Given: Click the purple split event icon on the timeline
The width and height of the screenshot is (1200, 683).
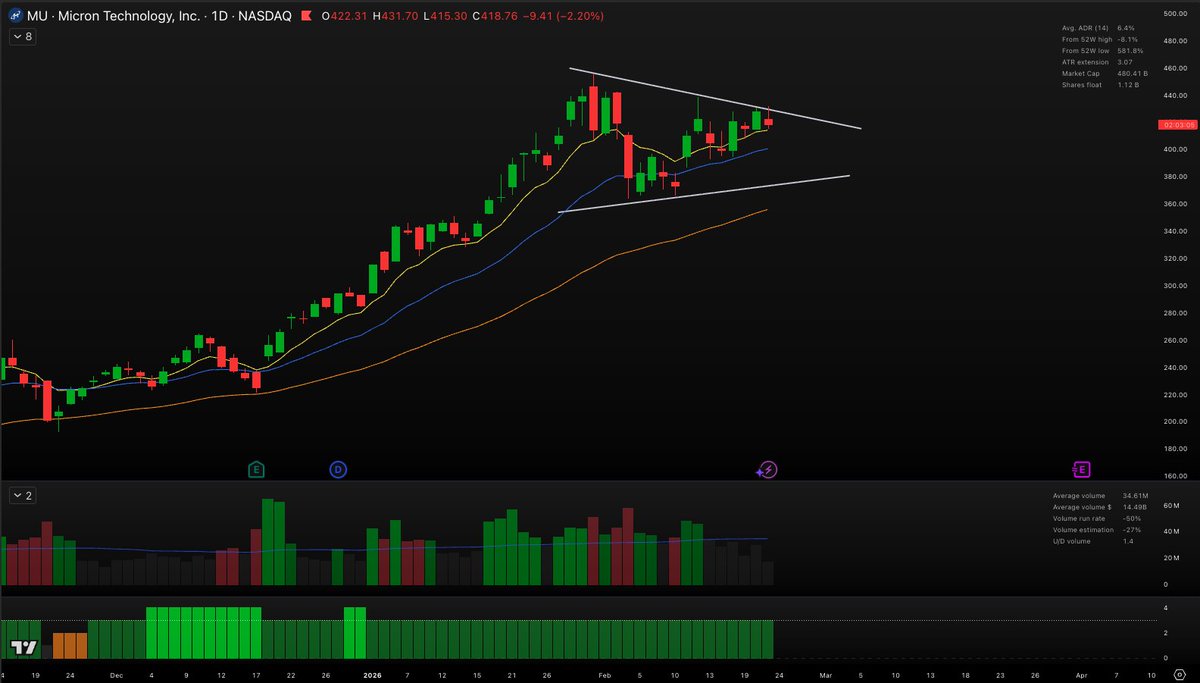Looking at the screenshot, I should 766,469.
